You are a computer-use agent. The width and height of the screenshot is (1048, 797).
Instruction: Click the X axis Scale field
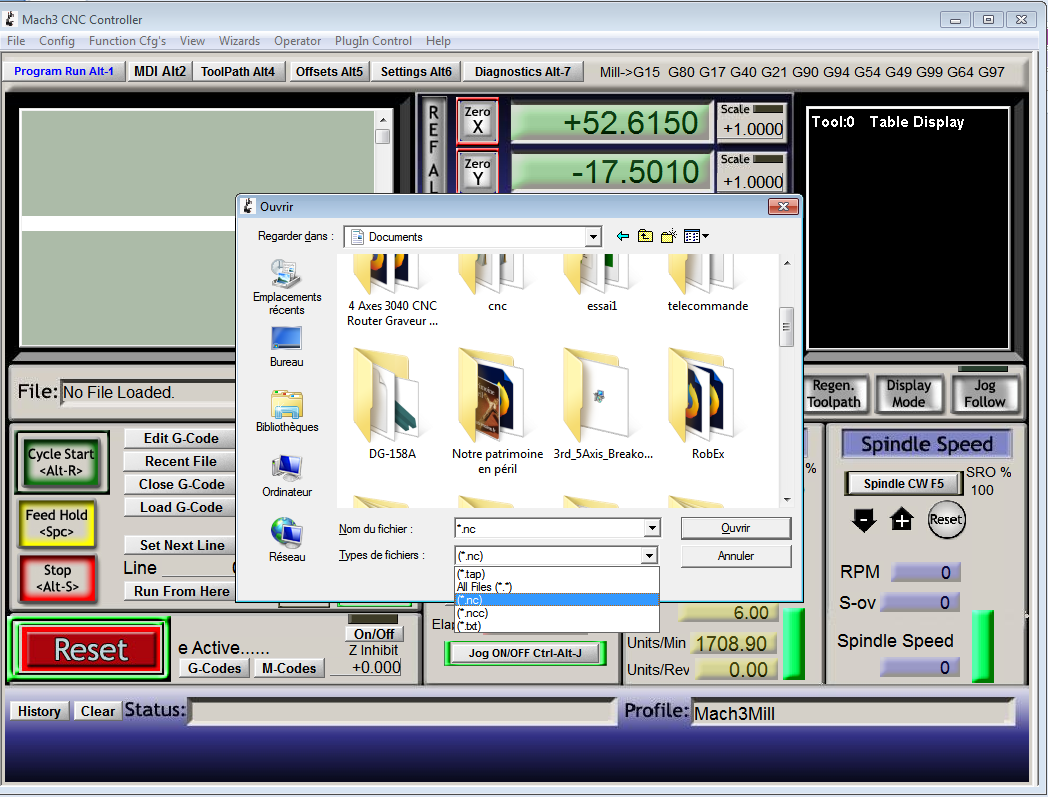(753, 128)
